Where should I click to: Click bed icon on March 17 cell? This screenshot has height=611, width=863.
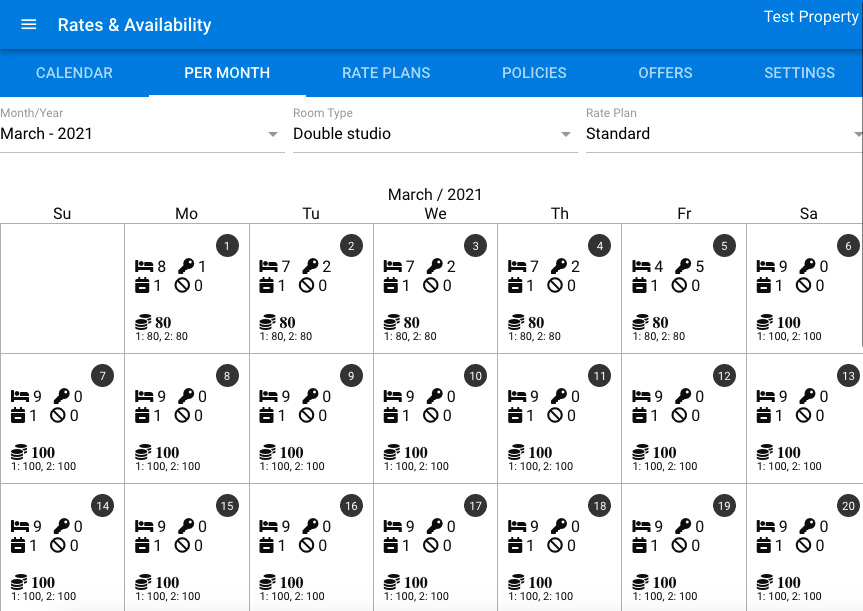[393, 526]
